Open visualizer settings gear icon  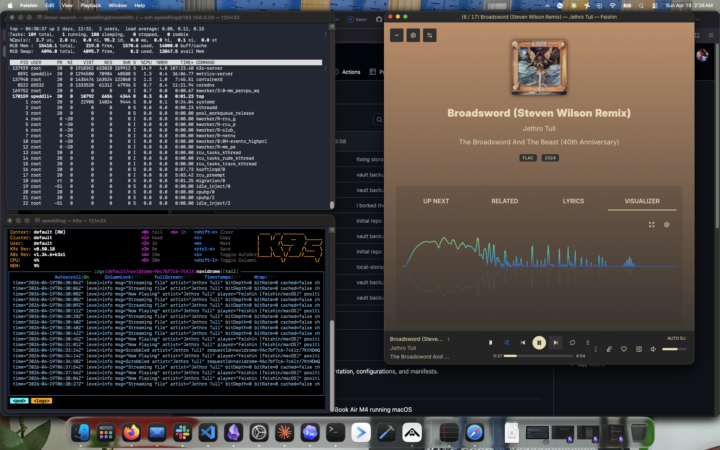(x=667, y=225)
